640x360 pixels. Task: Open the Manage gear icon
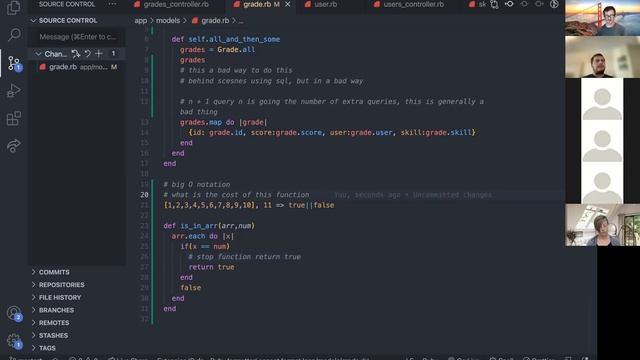click(14, 341)
